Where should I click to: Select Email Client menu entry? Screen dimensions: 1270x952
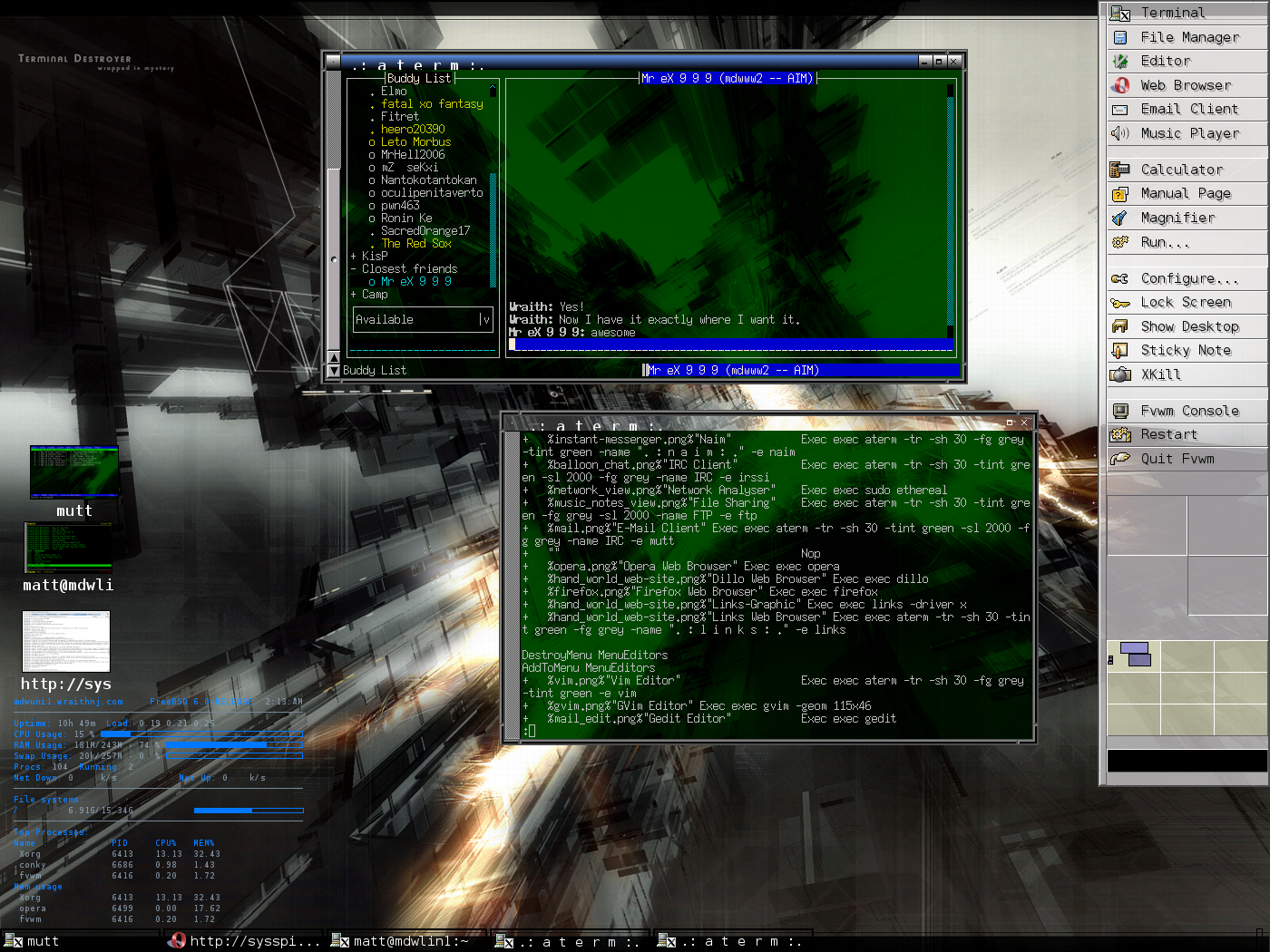[x=1188, y=109]
